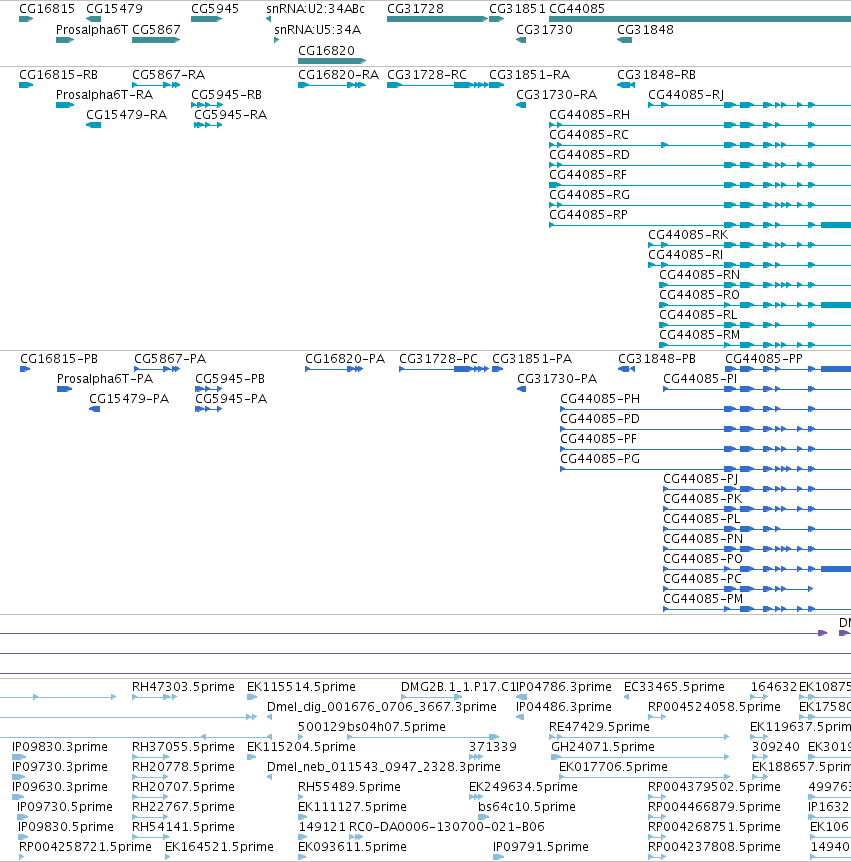Select transcript label CG5945-RB
The image size is (851, 862).
point(226,95)
